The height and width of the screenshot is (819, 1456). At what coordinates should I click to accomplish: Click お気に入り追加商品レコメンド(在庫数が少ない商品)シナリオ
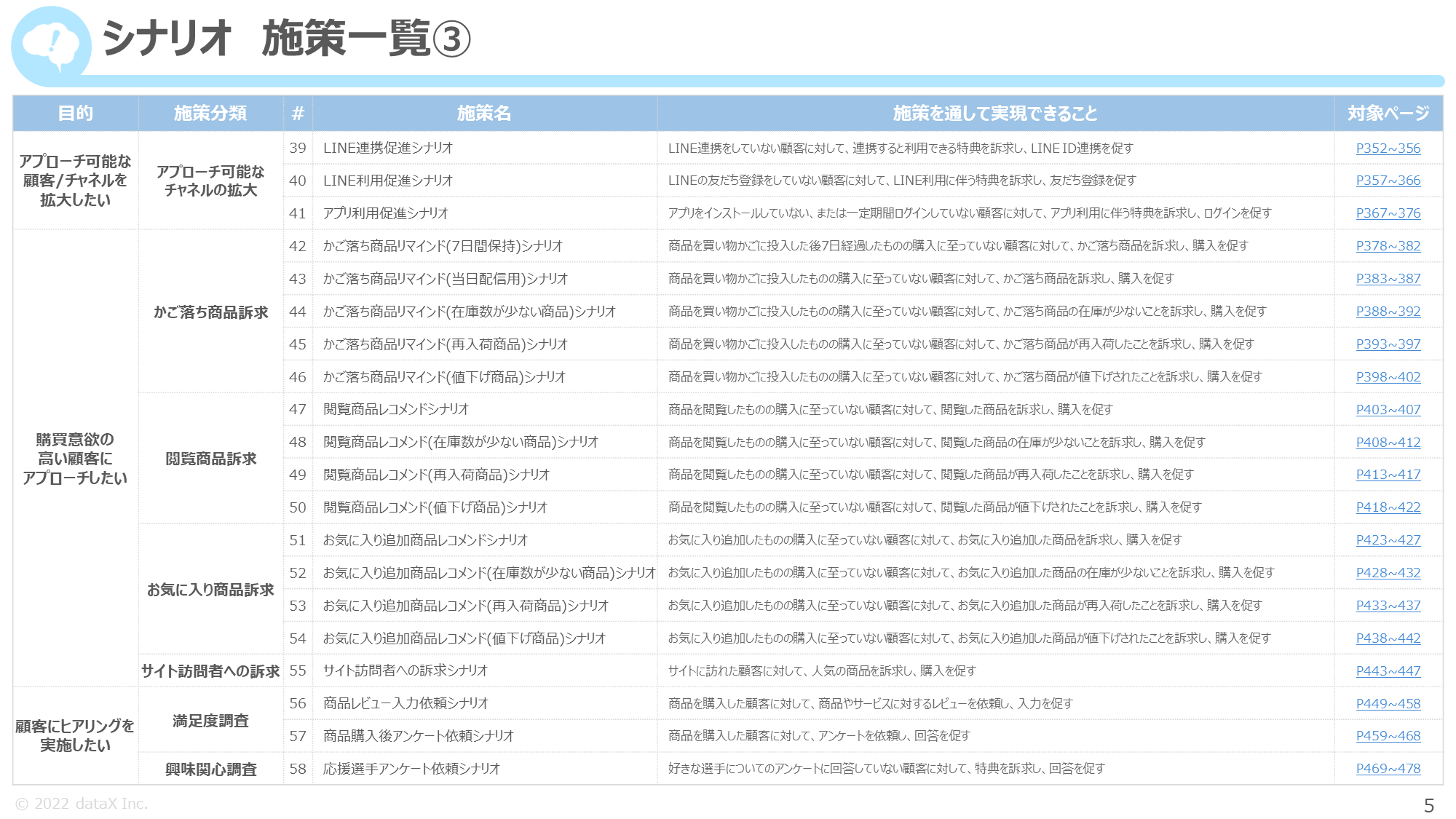click(x=489, y=573)
